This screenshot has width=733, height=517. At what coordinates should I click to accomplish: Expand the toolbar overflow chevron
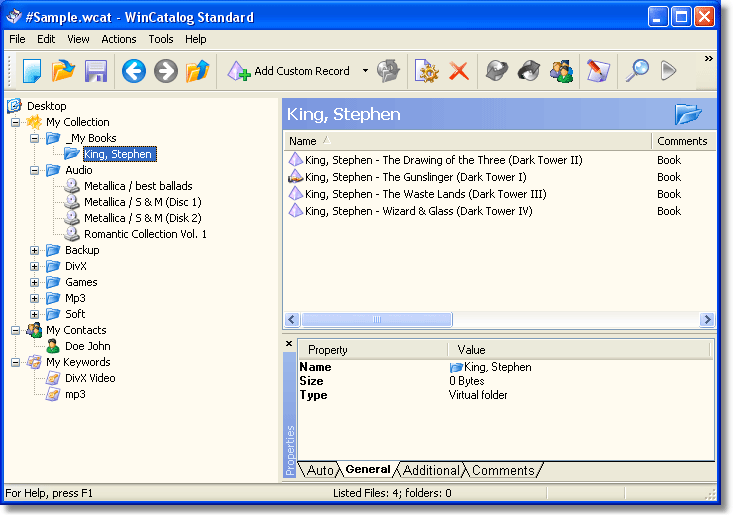[x=709, y=58]
